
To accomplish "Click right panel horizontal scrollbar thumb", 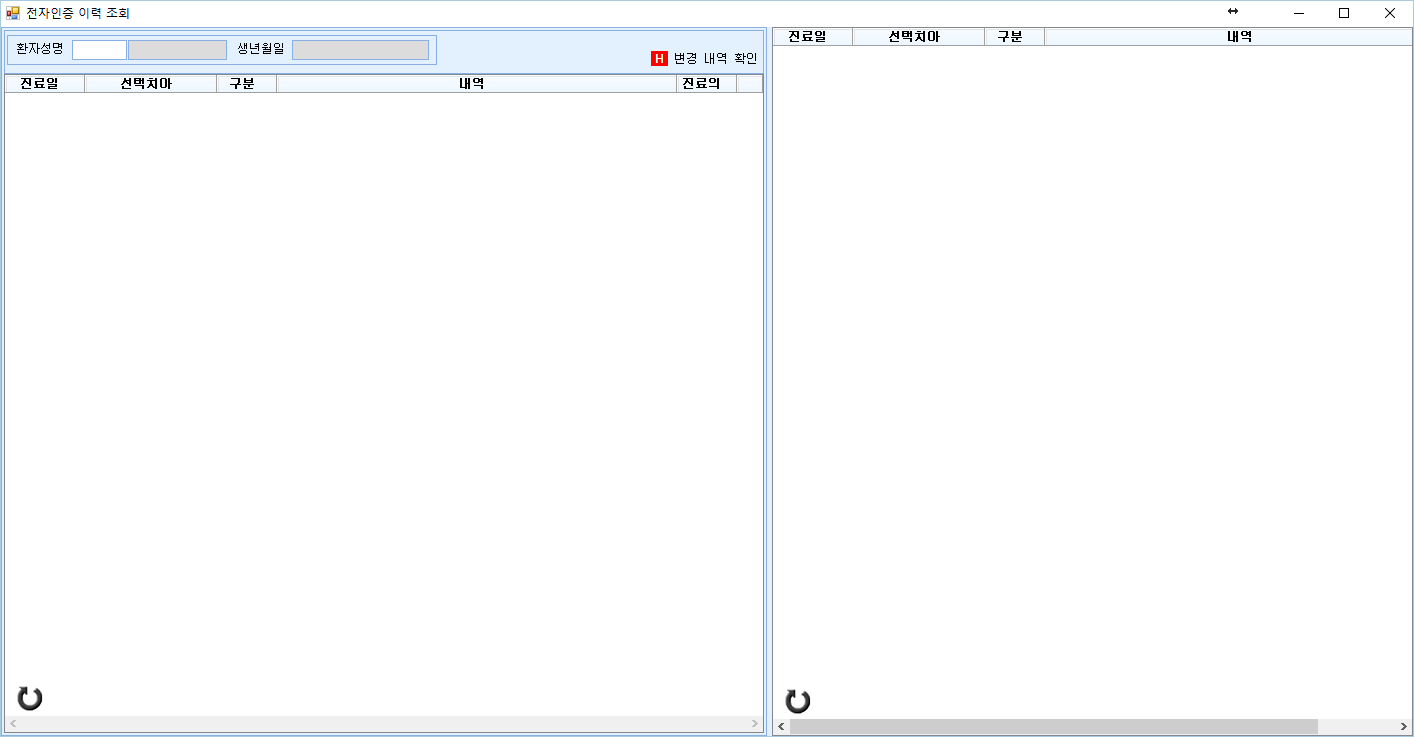I will (x=1054, y=726).
